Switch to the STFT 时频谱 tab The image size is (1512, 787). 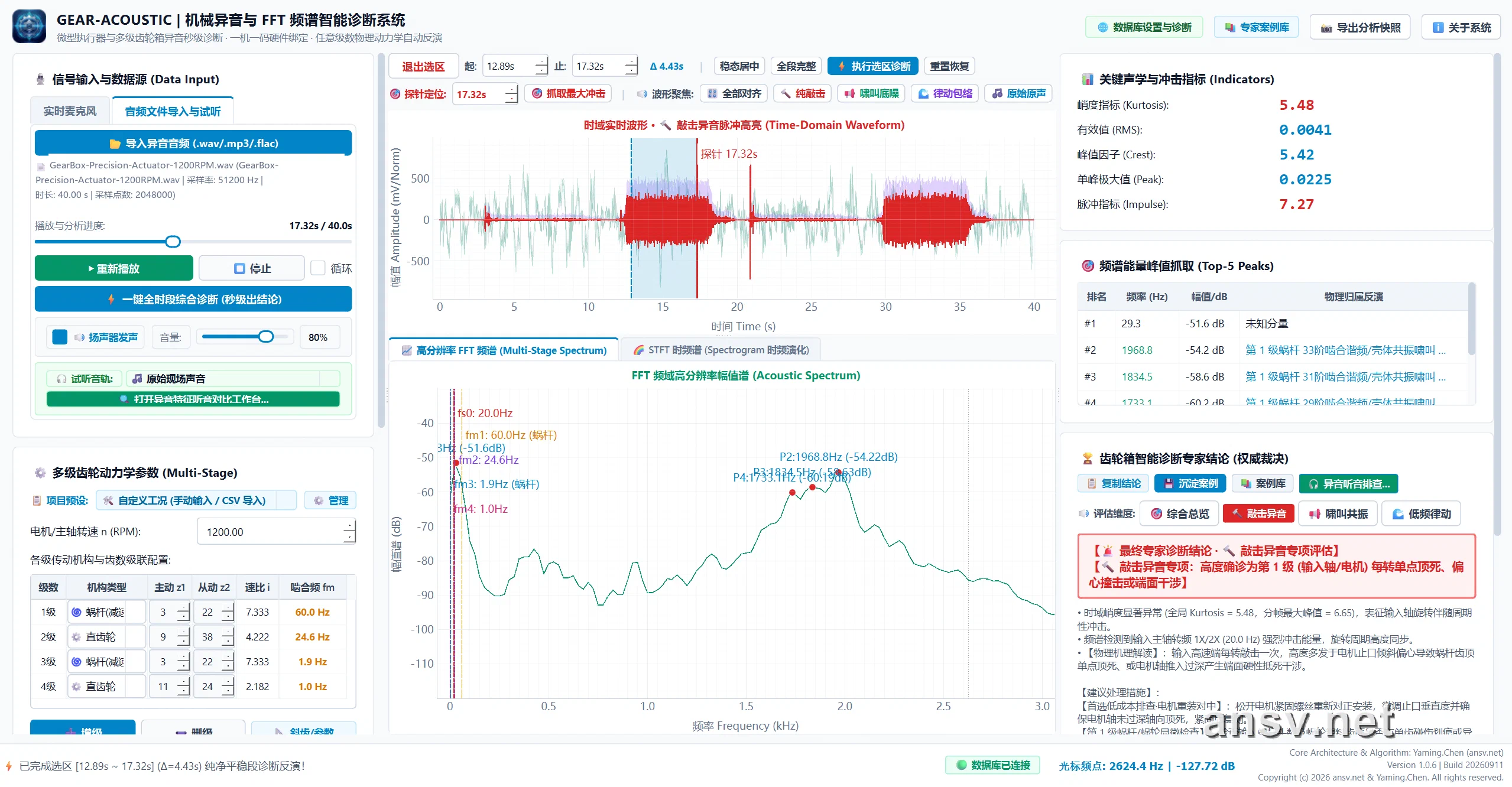point(721,350)
